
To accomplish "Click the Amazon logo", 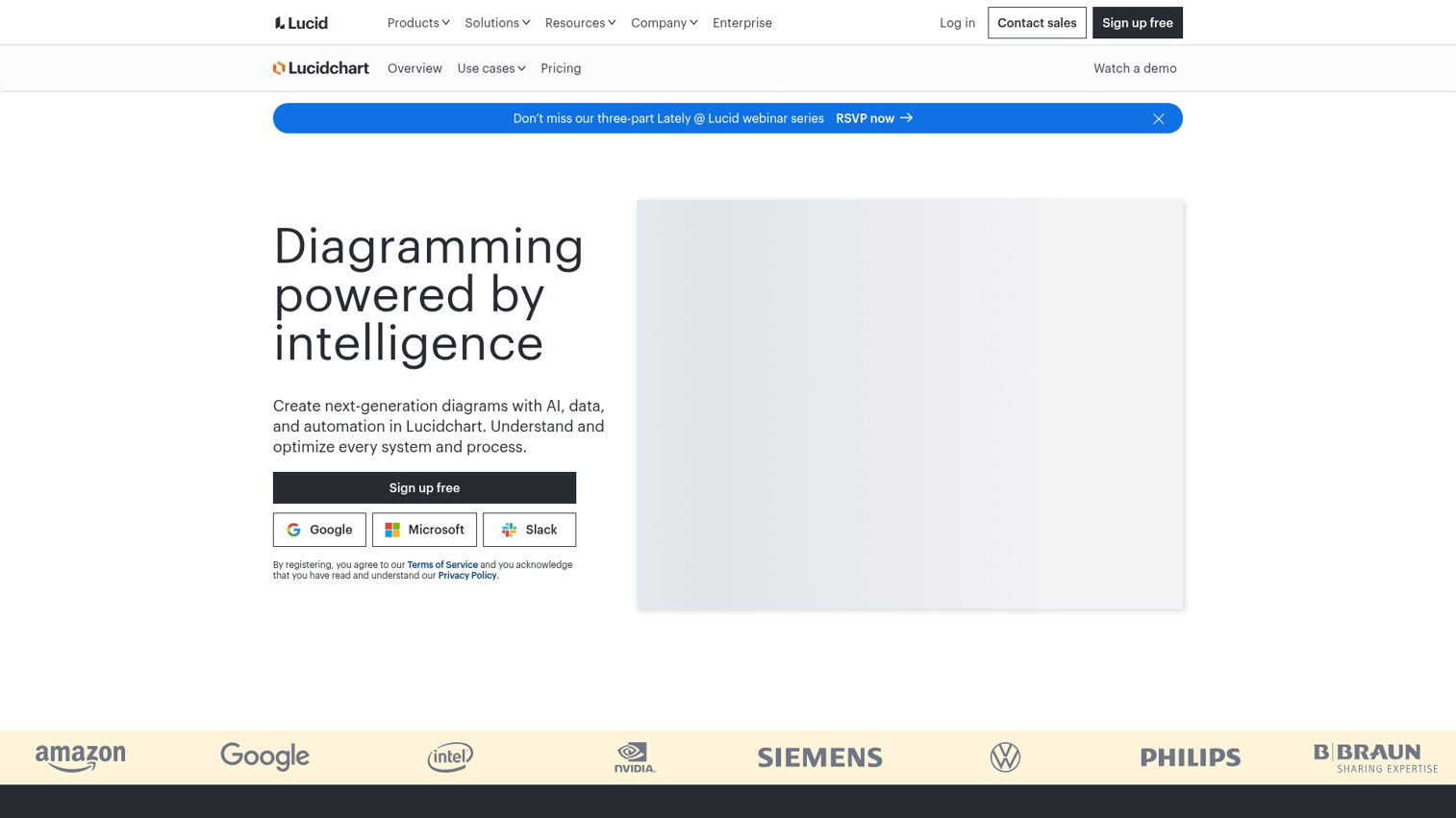I will coord(81,757).
